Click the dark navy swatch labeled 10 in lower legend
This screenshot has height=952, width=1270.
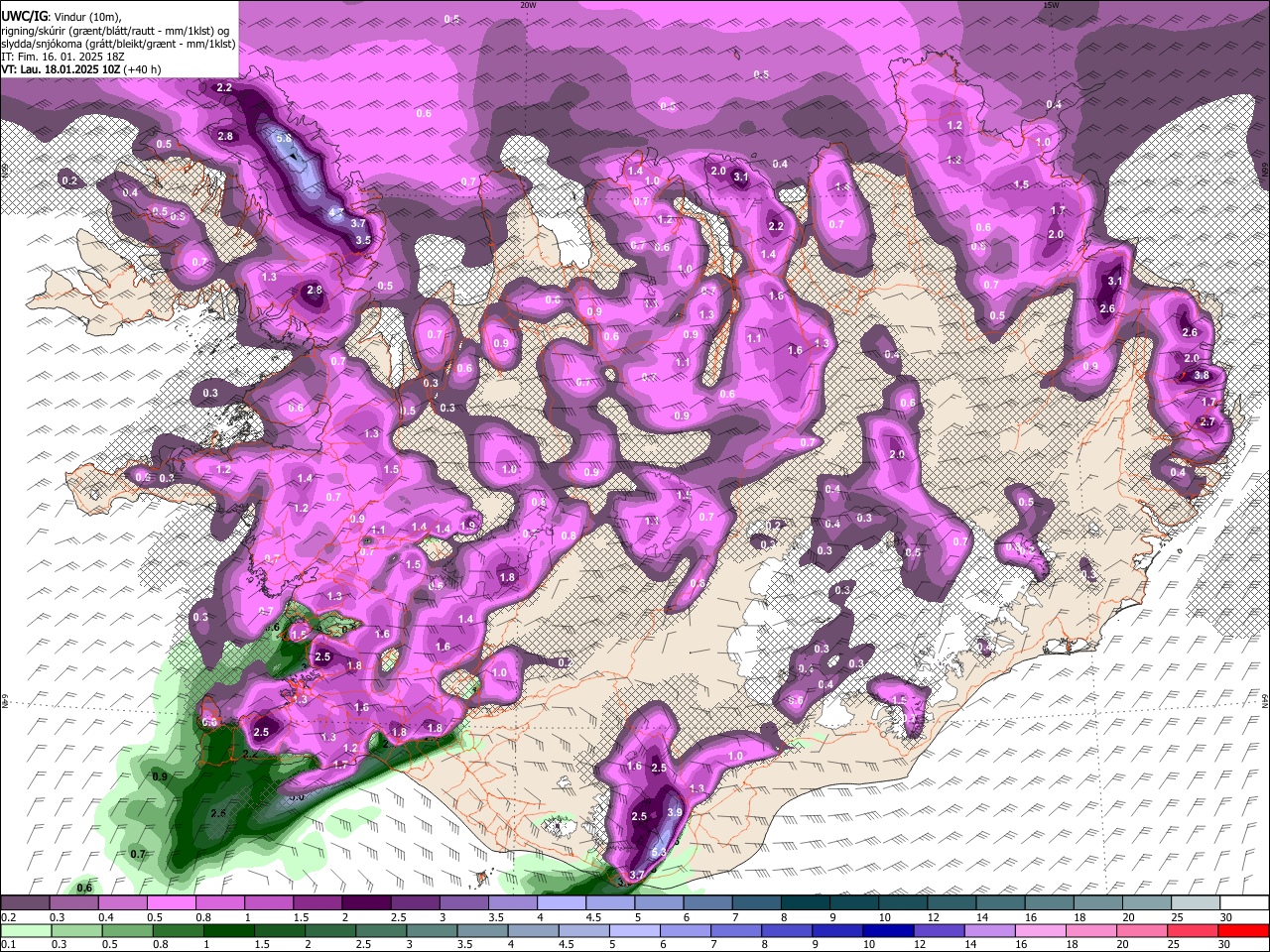click(x=888, y=930)
